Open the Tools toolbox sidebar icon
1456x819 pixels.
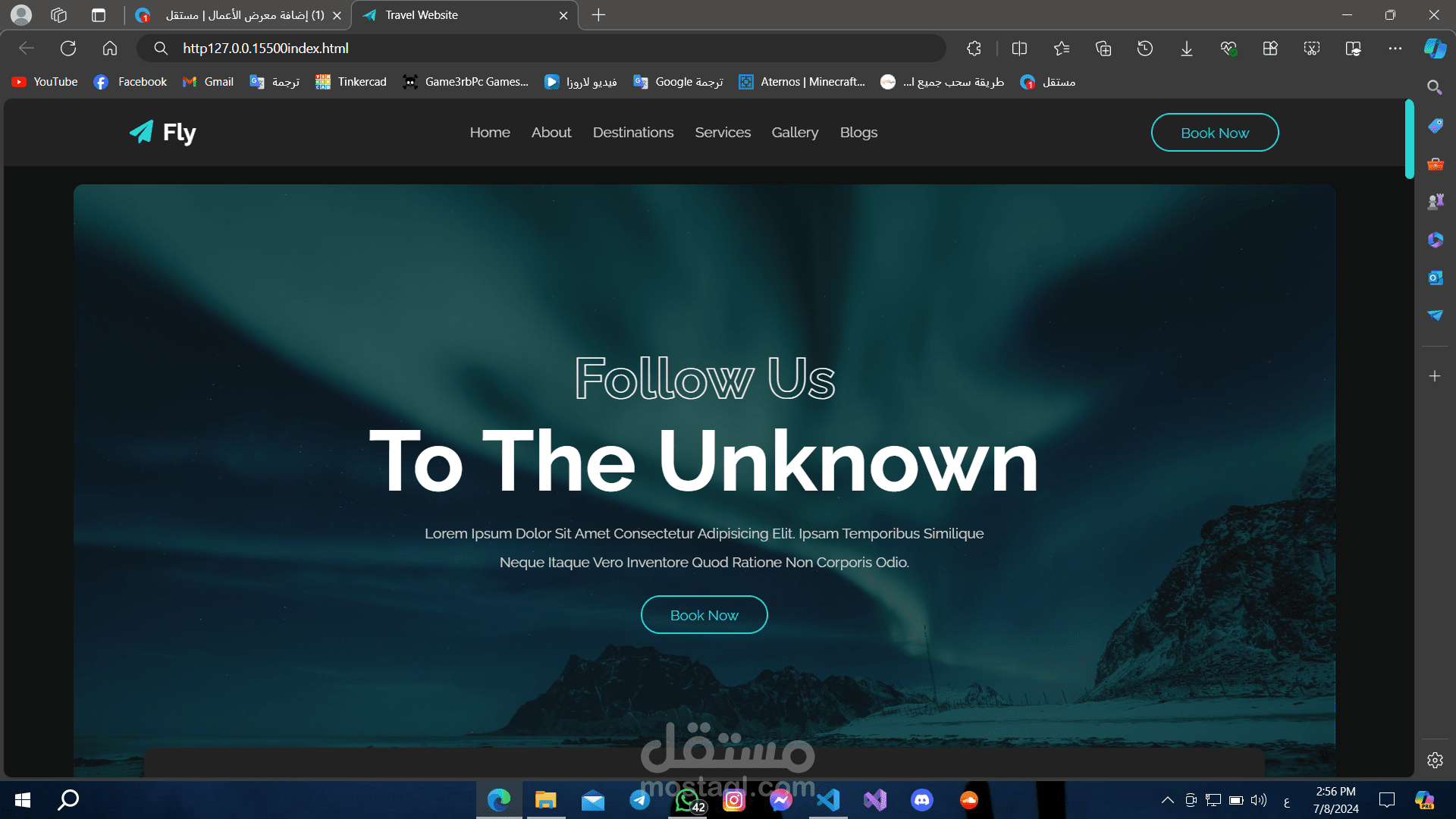(x=1435, y=164)
